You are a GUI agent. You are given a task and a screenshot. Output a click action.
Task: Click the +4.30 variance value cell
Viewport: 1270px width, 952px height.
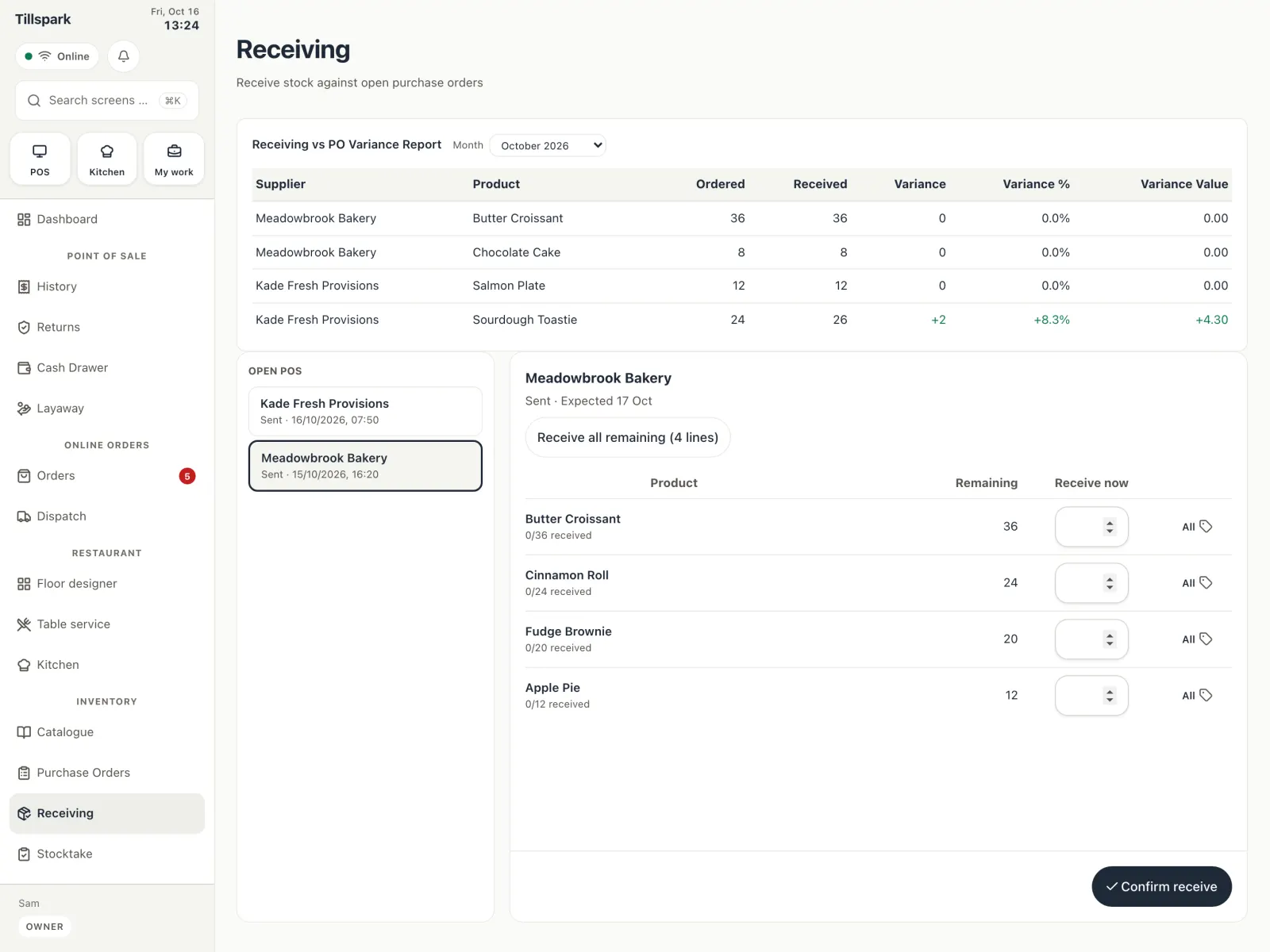click(x=1211, y=320)
